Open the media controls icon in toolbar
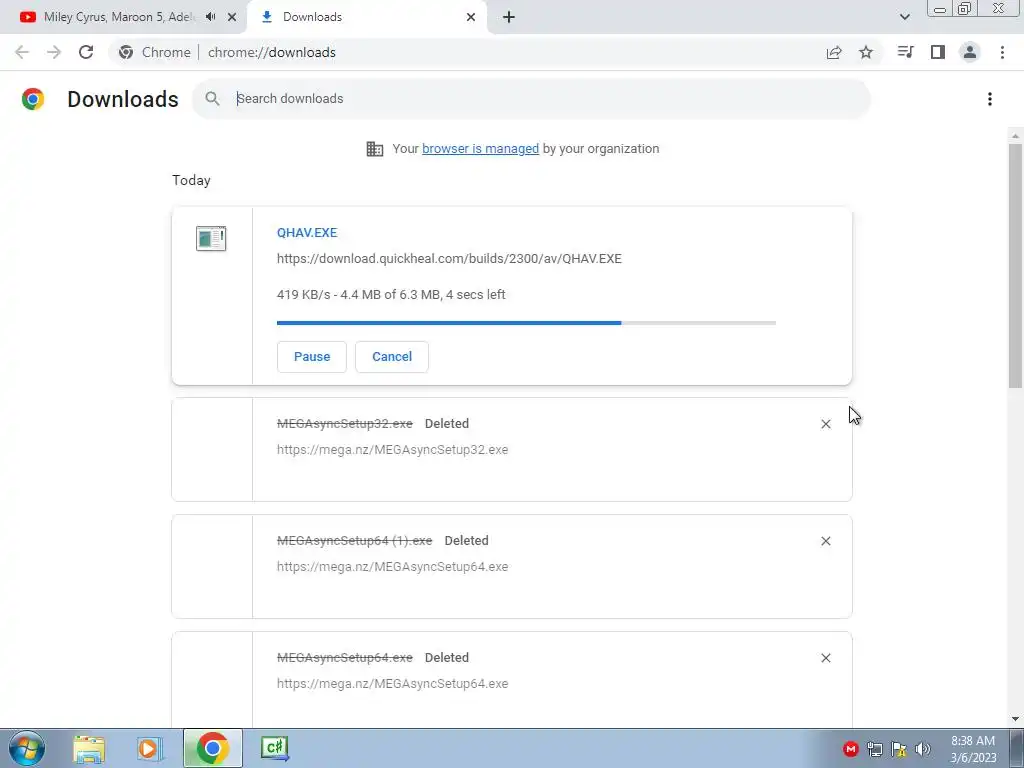The height and width of the screenshot is (768, 1024). pyautogui.click(x=905, y=52)
